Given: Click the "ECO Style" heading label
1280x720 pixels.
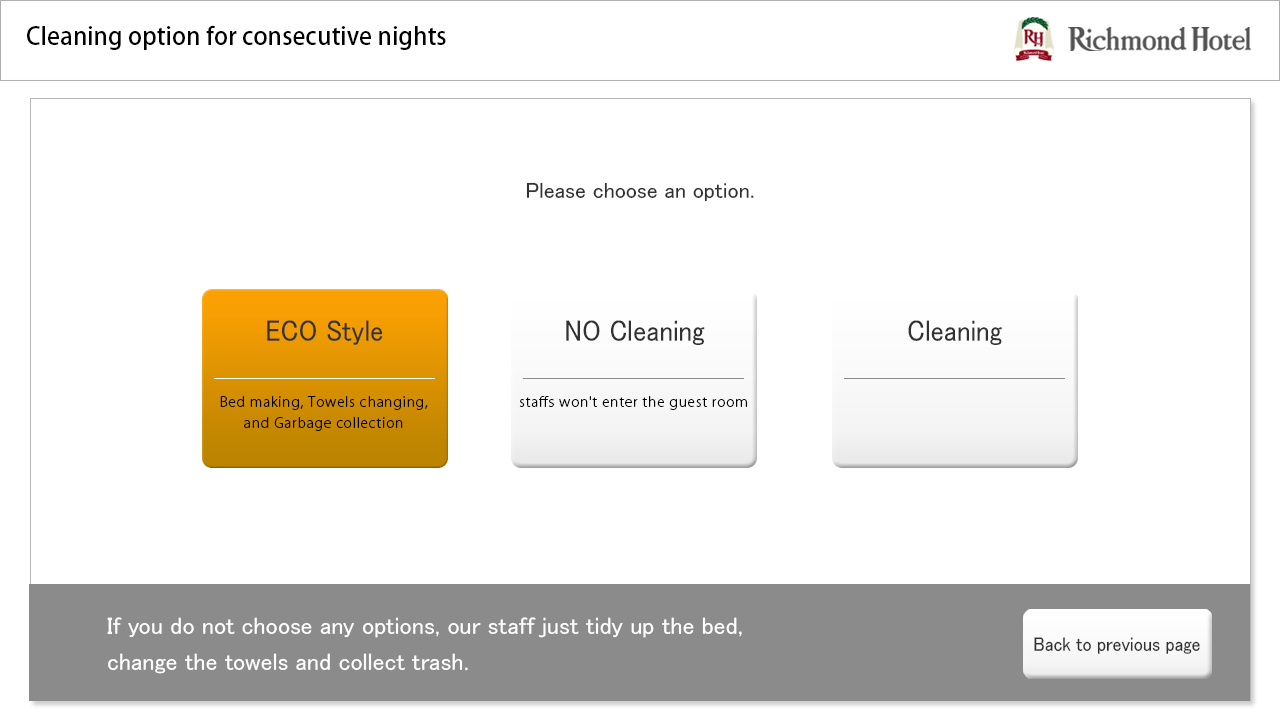Looking at the screenshot, I should tap(324, 332).
